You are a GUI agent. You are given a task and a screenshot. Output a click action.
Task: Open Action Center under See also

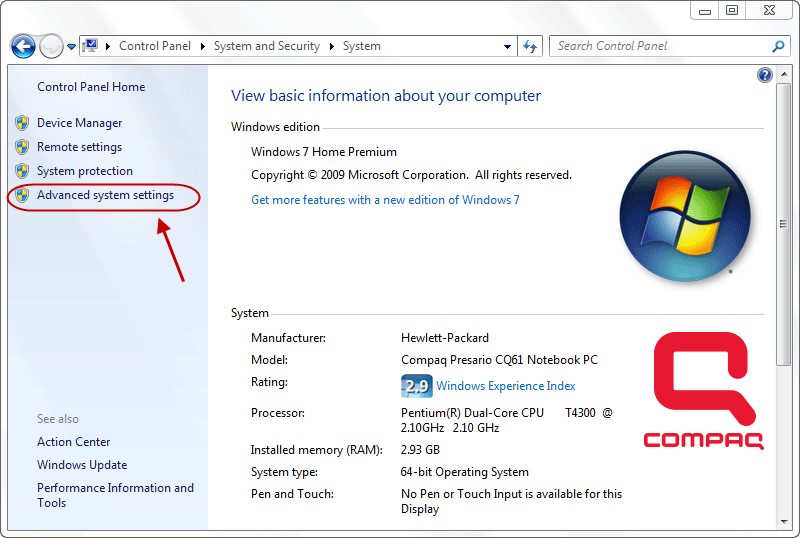(x=73, y=442)
